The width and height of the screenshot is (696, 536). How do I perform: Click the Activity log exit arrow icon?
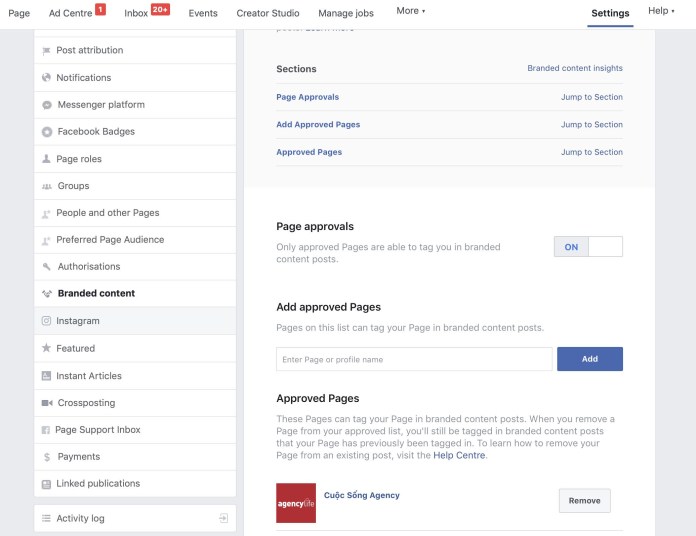(x=224, y=518)
